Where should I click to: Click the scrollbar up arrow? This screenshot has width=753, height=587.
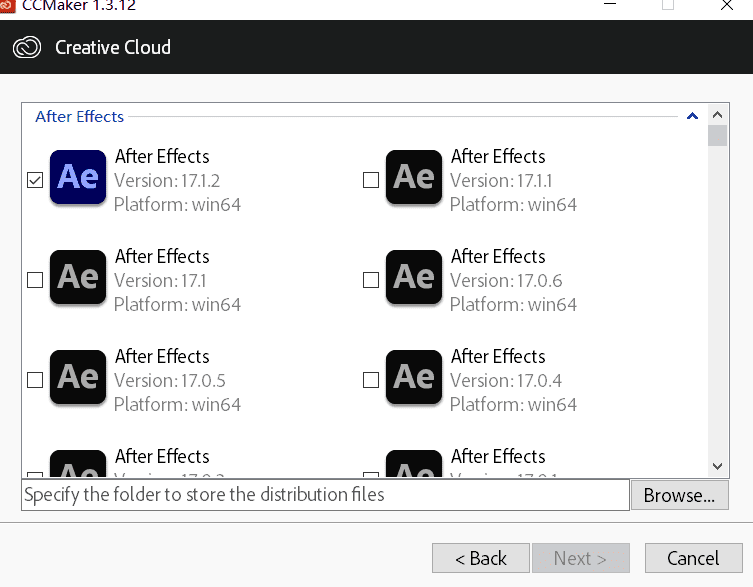coord(717,114)
